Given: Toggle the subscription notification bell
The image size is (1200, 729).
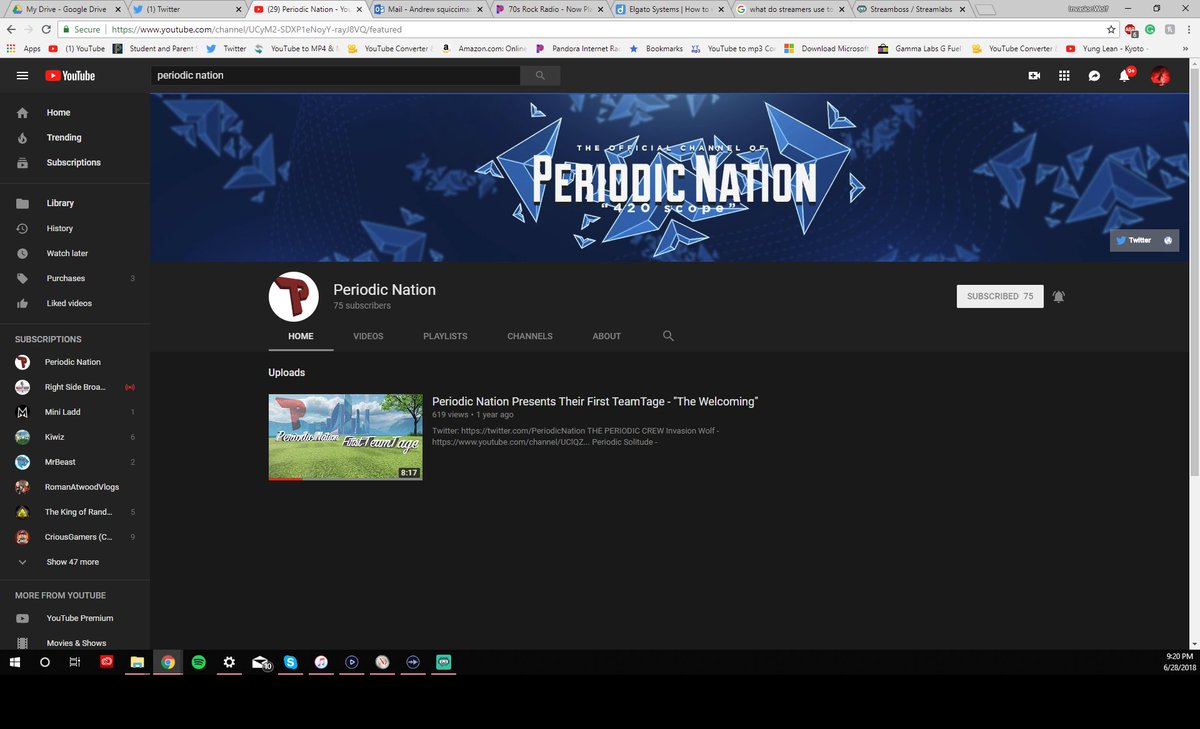Looking at the screenshot, I should (x=1059, y=296).
